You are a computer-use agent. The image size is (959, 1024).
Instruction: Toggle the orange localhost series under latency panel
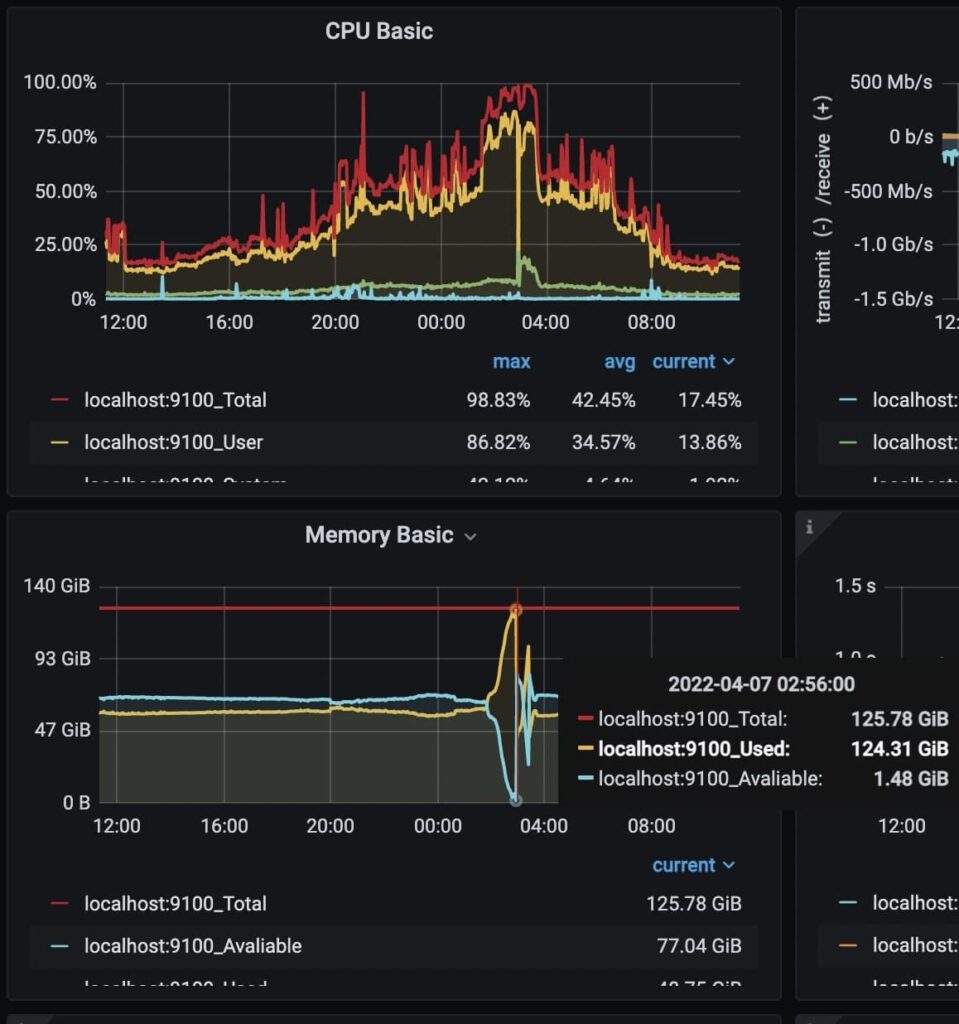point(915,946)
